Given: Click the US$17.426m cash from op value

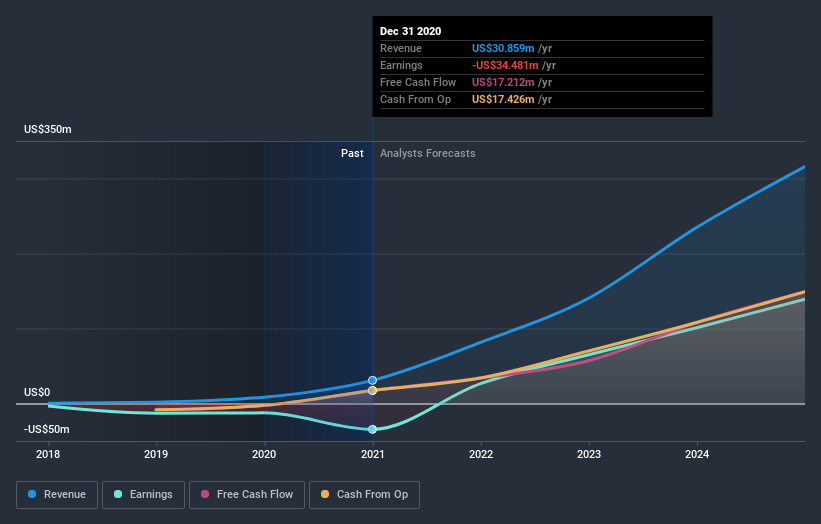Looking at the screenshot, I should click(503, 99).
